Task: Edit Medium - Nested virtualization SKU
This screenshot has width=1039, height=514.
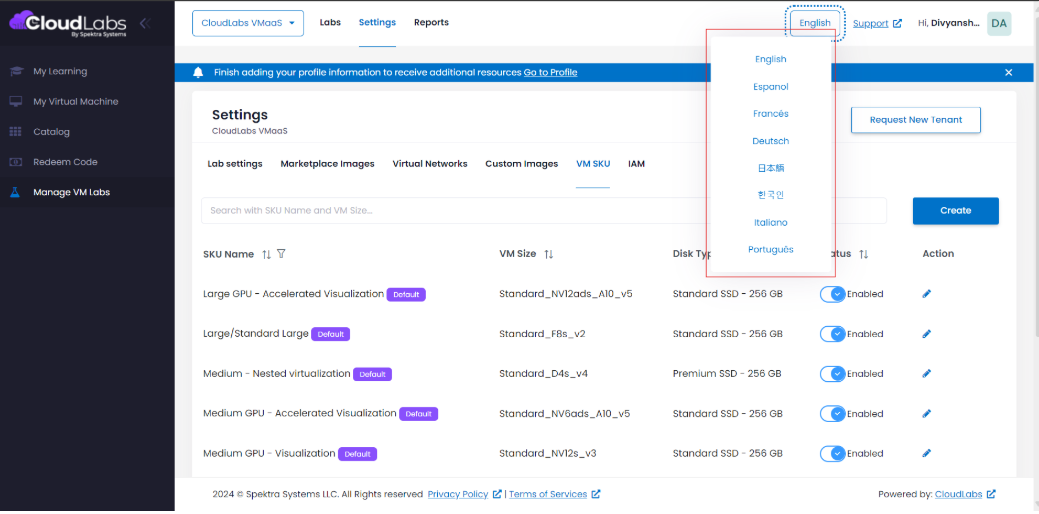Action: [926, 374]
